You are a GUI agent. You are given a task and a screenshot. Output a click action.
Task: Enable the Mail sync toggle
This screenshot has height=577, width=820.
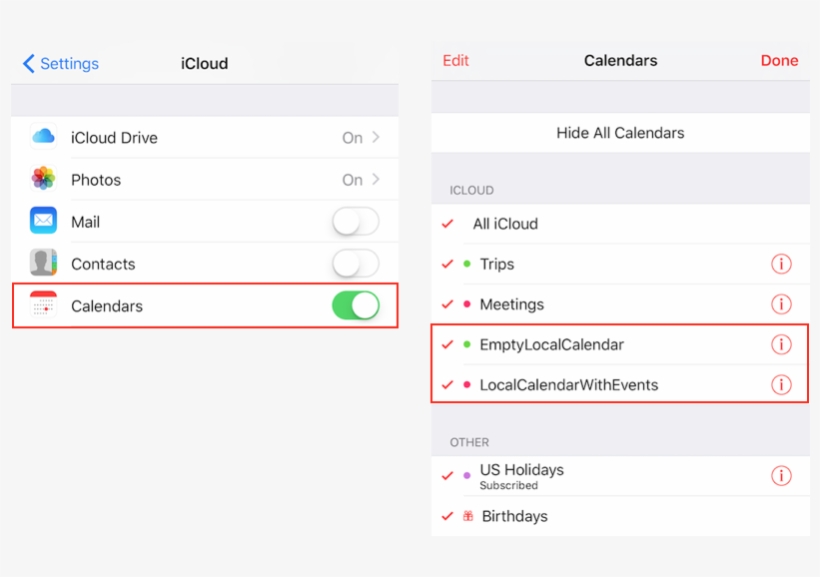(355, 221)
